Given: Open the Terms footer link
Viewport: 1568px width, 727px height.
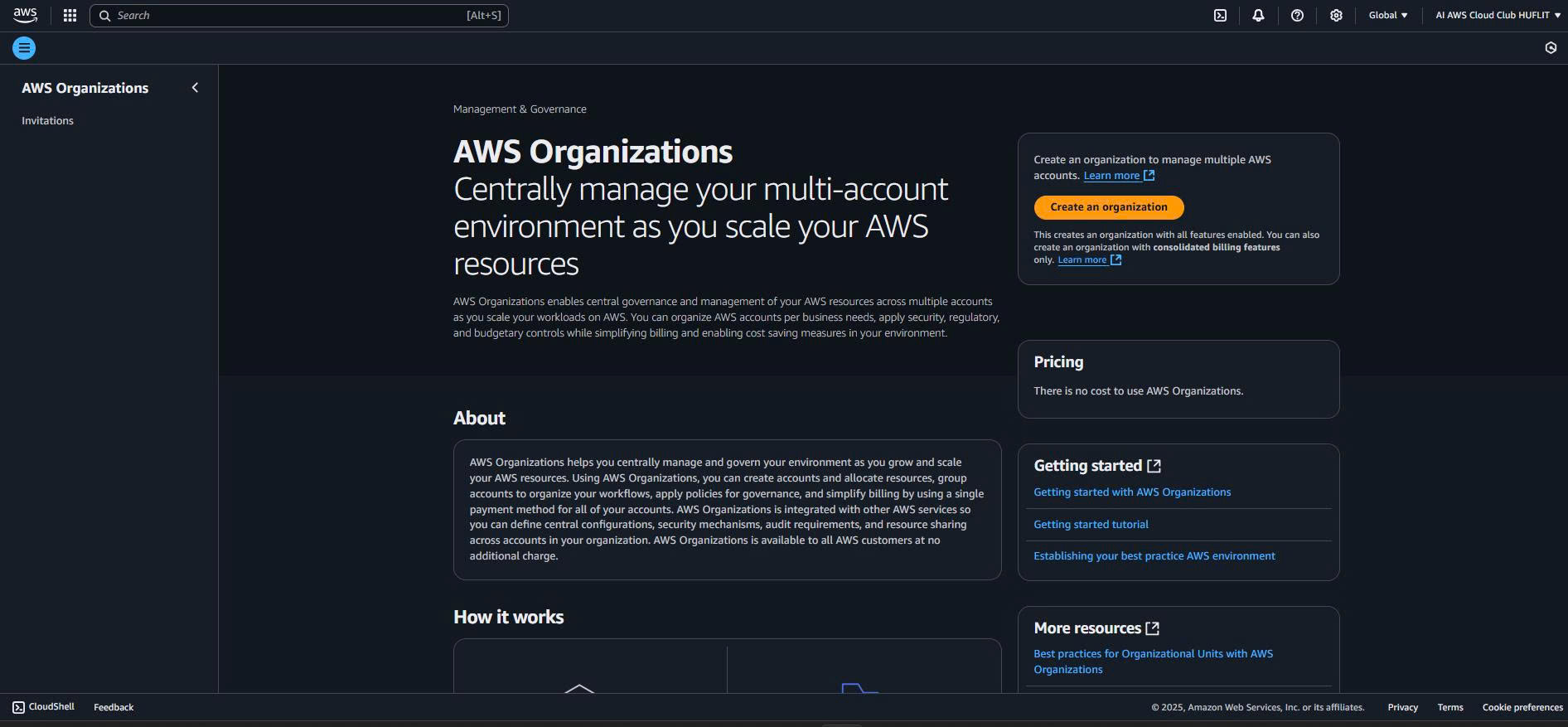Looking at the screenshot, I should (1449, 707).
